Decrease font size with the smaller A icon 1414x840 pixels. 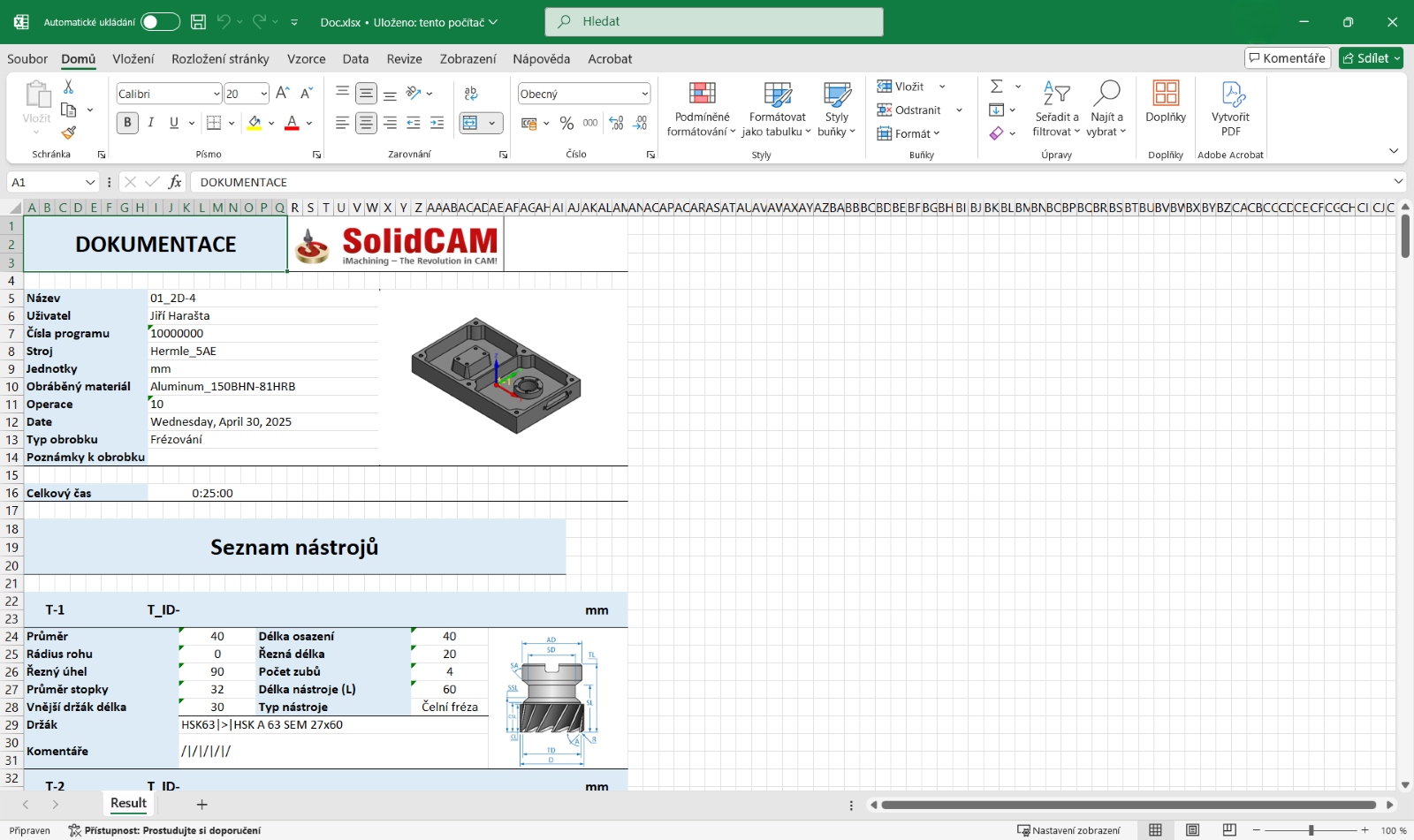pos(307,93)
